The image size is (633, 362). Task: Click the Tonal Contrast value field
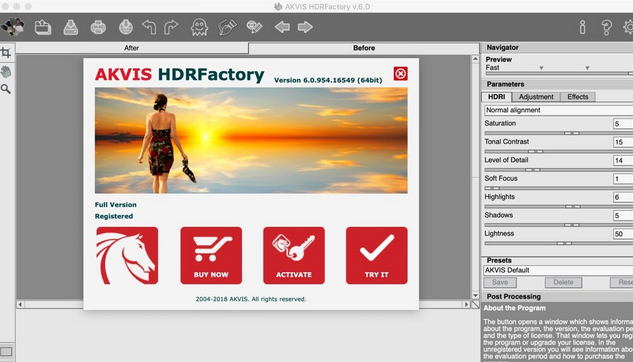(x=623, y=142)
